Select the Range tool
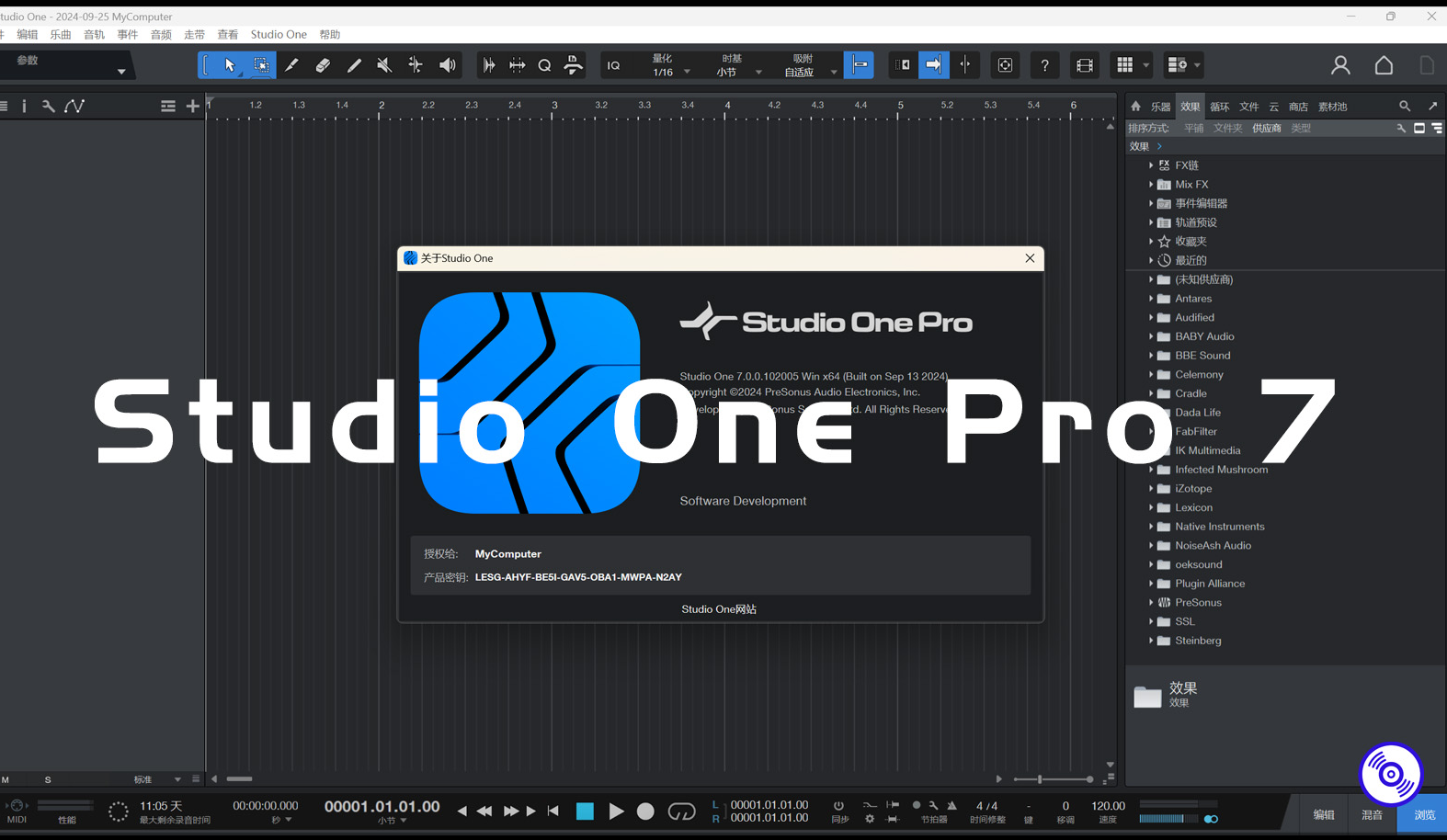 (261, 65)
